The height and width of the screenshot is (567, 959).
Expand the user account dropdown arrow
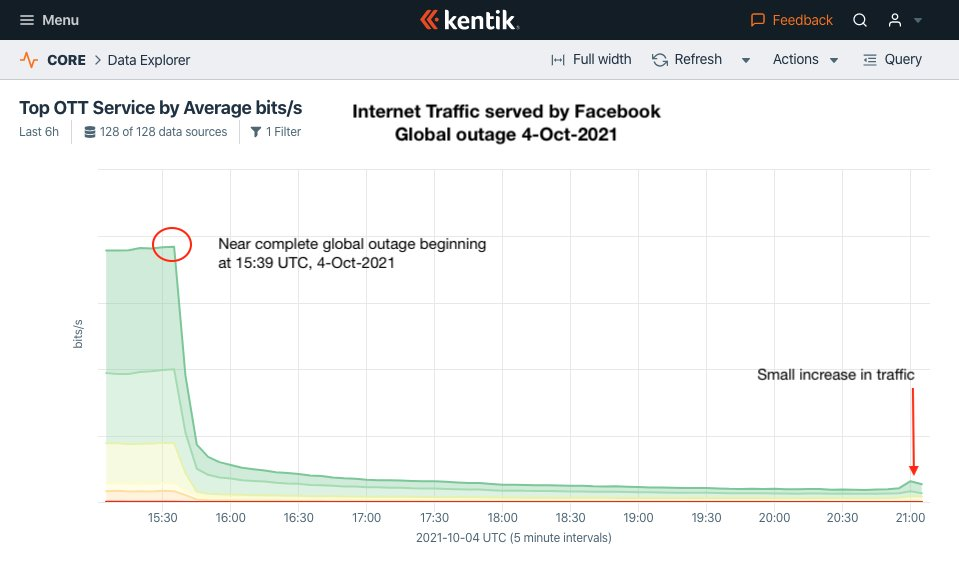918,21
